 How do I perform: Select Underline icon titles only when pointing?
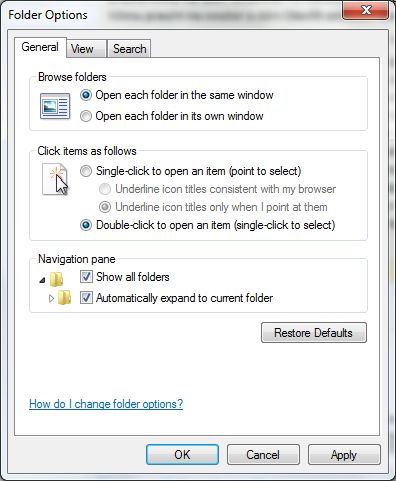105,207
